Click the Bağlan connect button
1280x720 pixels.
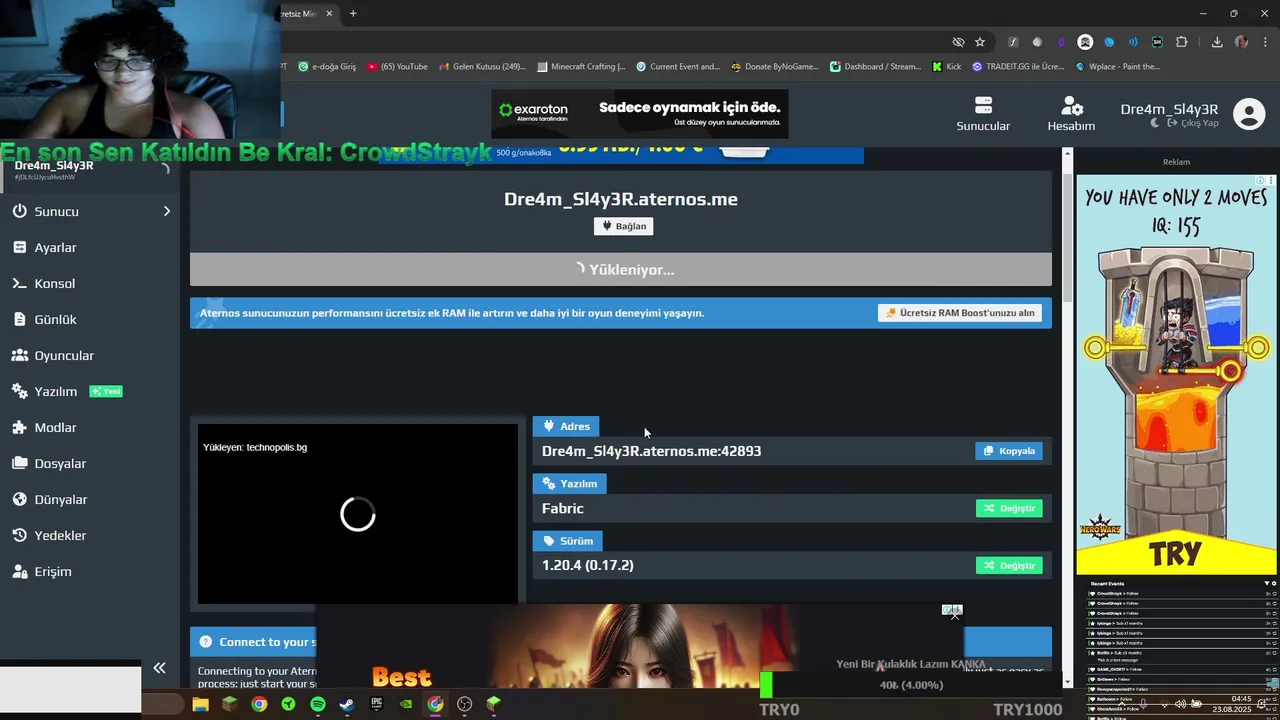click(623, 226)
